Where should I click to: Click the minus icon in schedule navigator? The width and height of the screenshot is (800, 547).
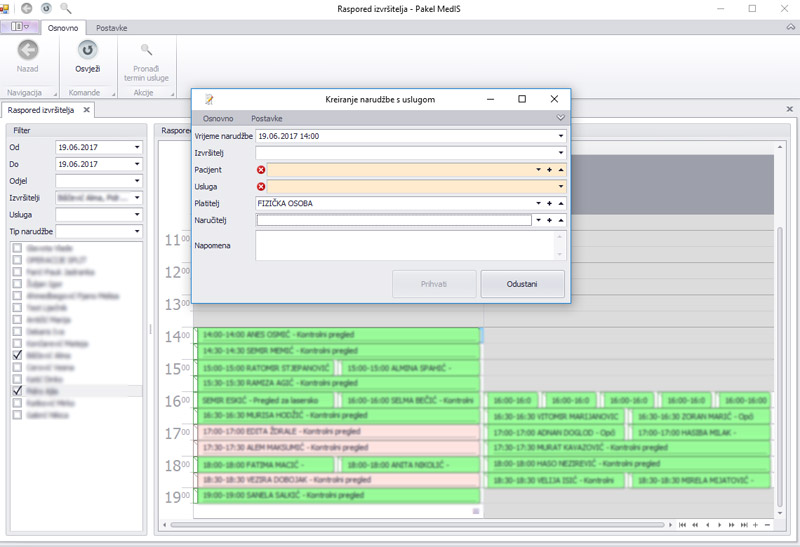[767, 525]
